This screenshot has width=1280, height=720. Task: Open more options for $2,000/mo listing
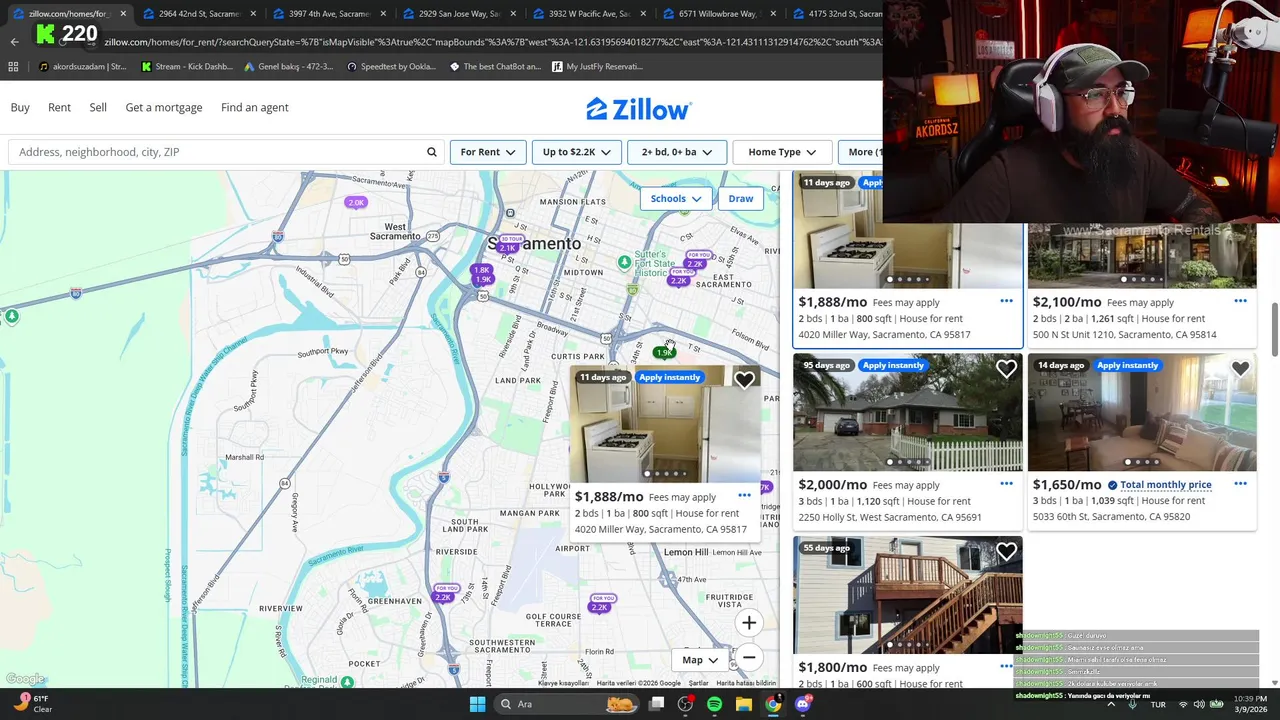point(1006,484)
